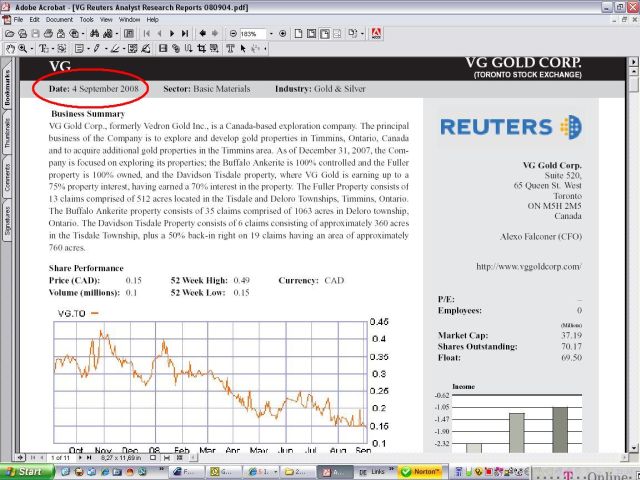Select the Link tool icon

pyautogui.click(x=176, y=49)
